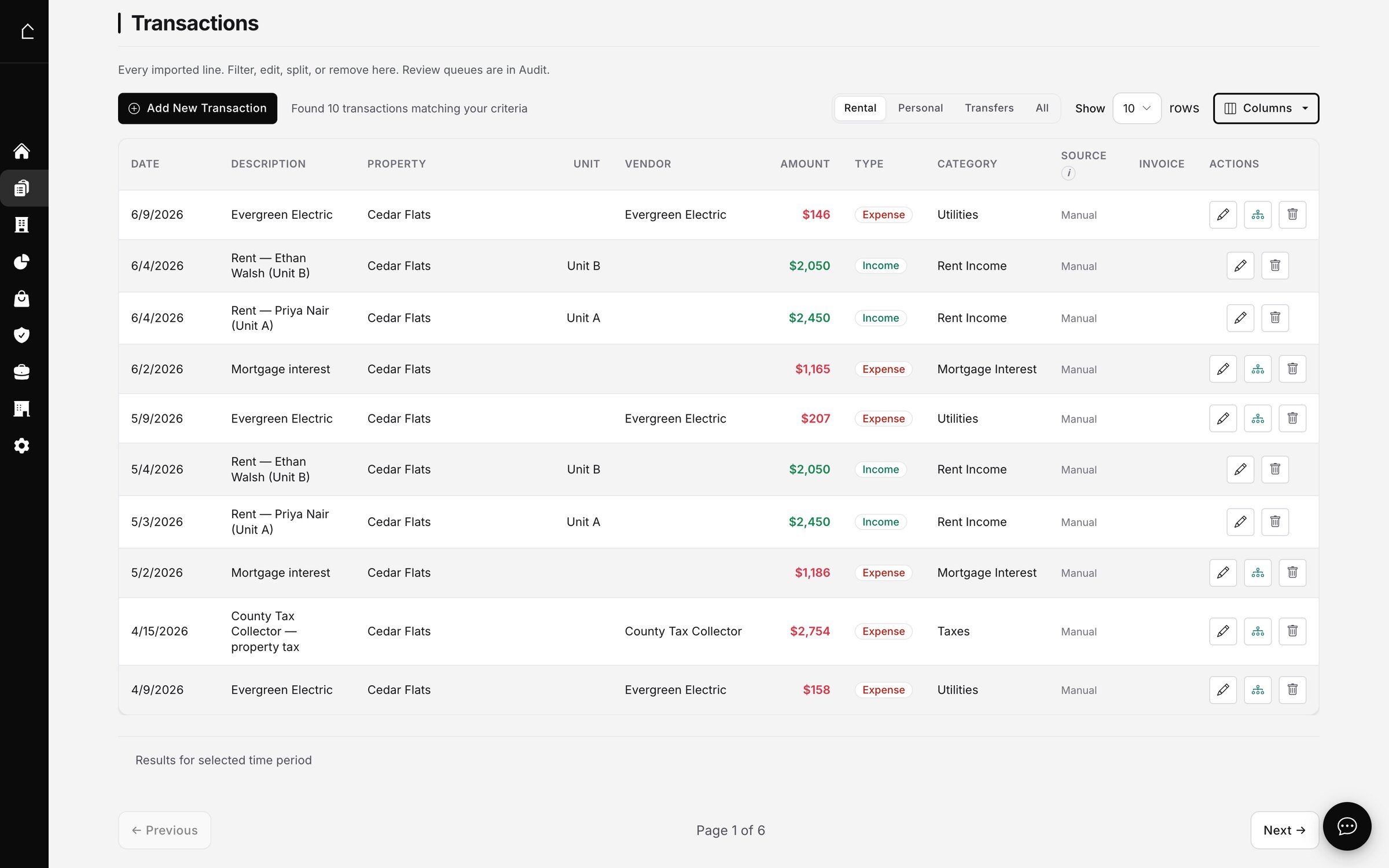1389x868 pixels.
Task: Open the pie chart reports sidebar icon
Action: click(22, 262)
